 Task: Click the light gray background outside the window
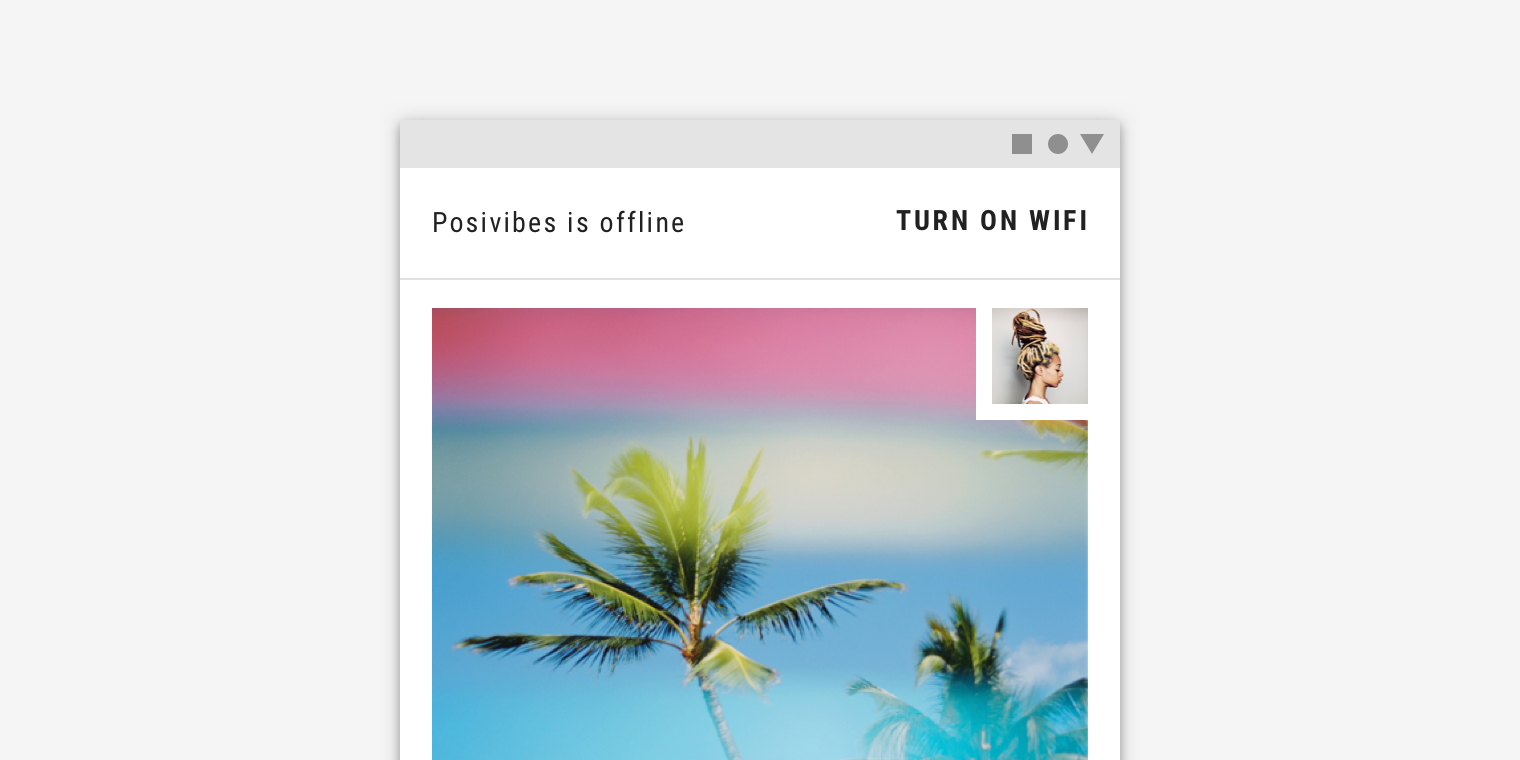pyautogui.click(x=200, y=400)
